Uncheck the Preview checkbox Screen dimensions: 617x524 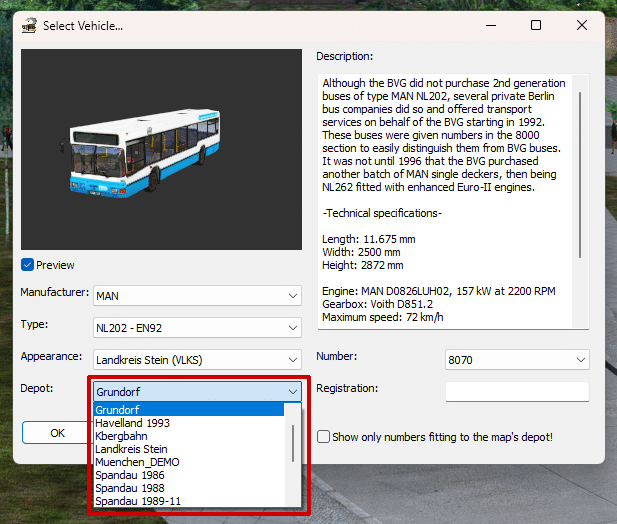pos(28,265)
